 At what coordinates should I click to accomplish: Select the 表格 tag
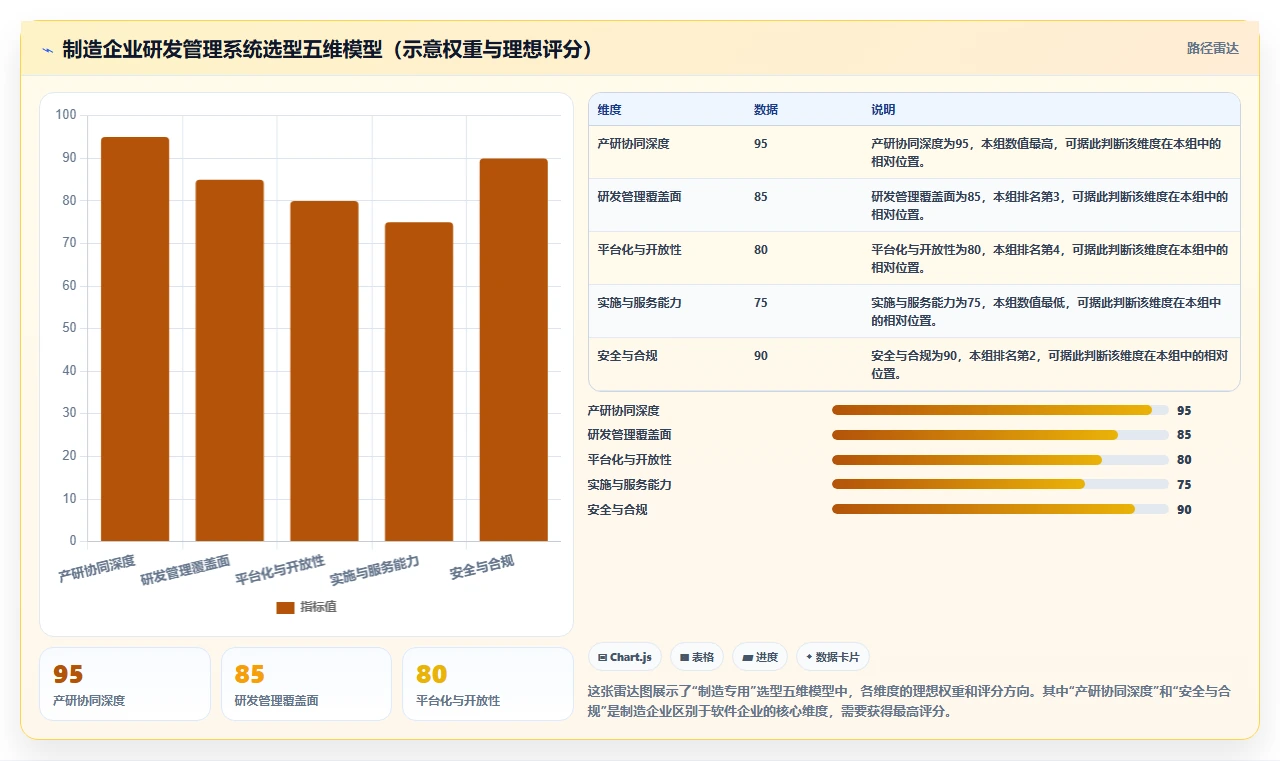pos(697,657)
